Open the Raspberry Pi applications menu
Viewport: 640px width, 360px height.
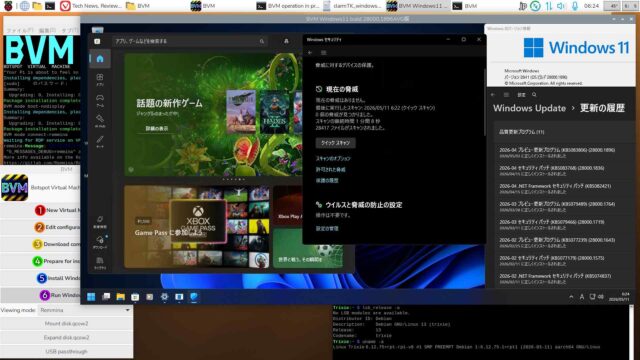8,6
